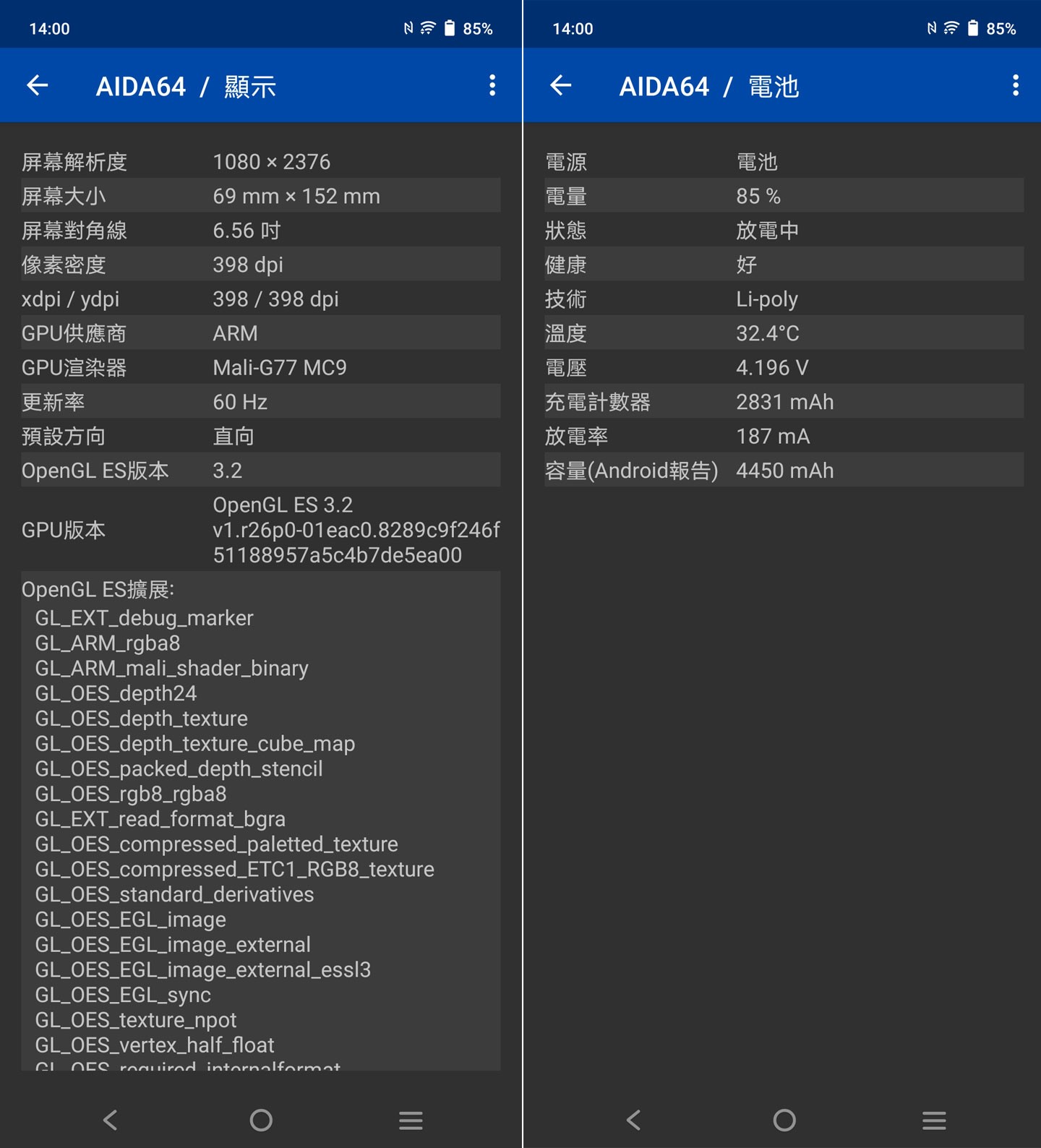Select extension GL_OES_texture_npot
Image resolution: width=1041 pixels, height=1148 pixels.
135,1020
